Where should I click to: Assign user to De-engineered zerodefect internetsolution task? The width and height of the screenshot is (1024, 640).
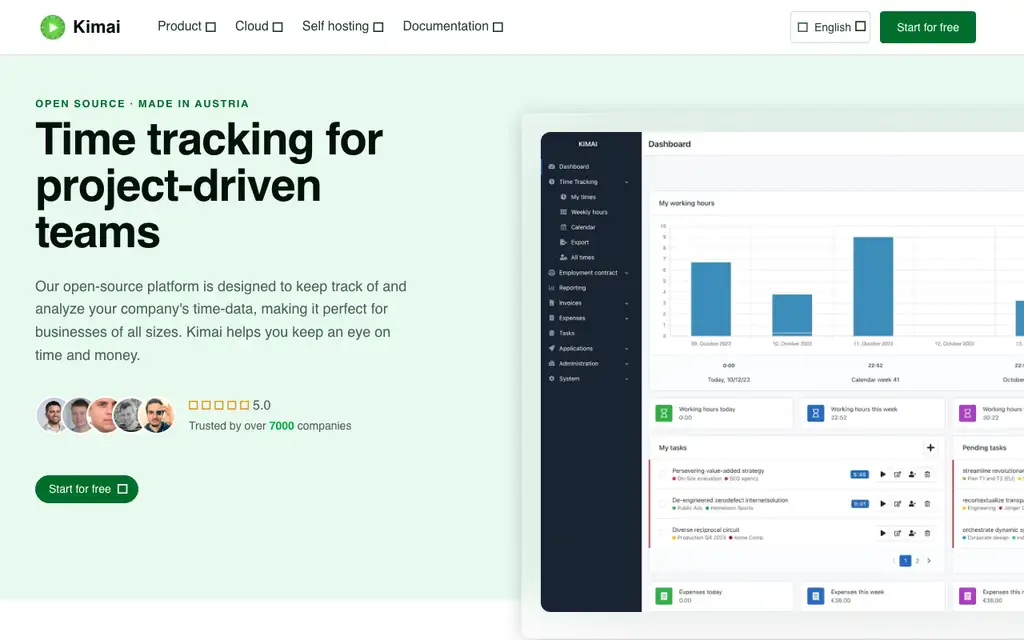tap(912, 504)
